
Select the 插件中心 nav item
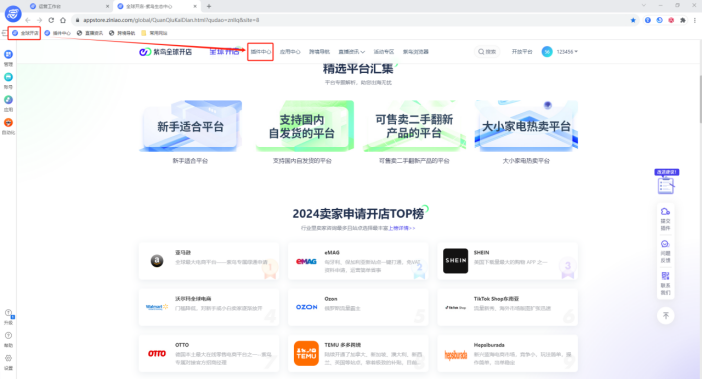(260, 52)
